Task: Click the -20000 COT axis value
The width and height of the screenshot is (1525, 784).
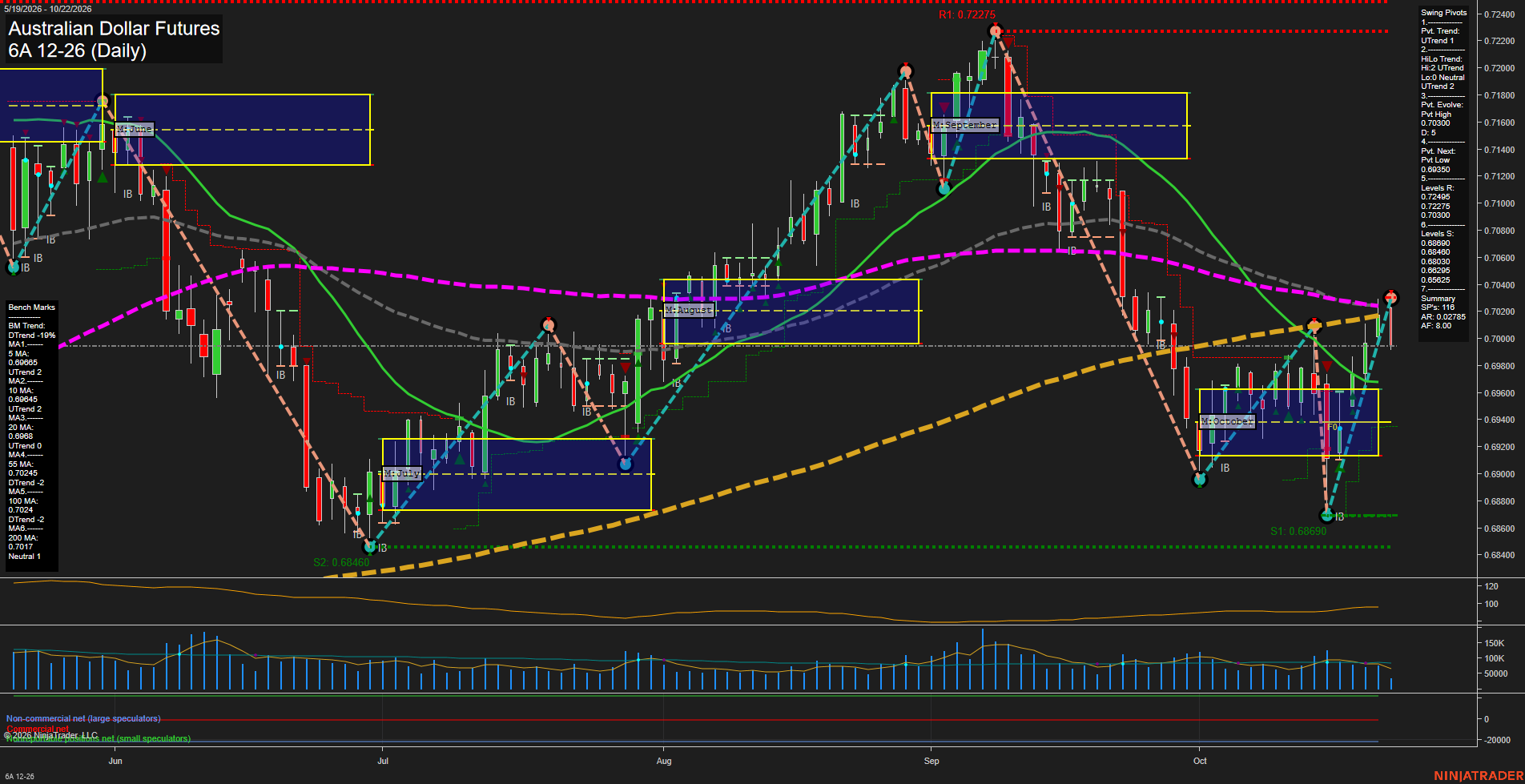Action: coord(1498,740)
